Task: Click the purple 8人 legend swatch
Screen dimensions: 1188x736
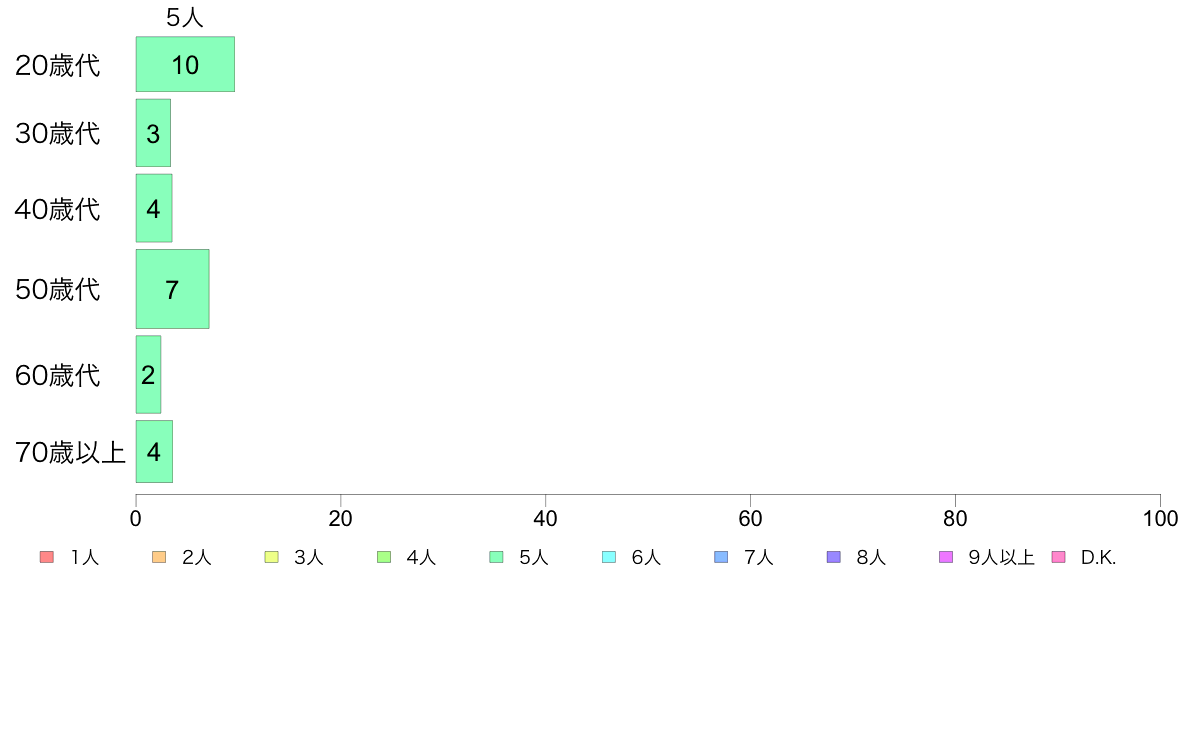Action: coord(834,557)
